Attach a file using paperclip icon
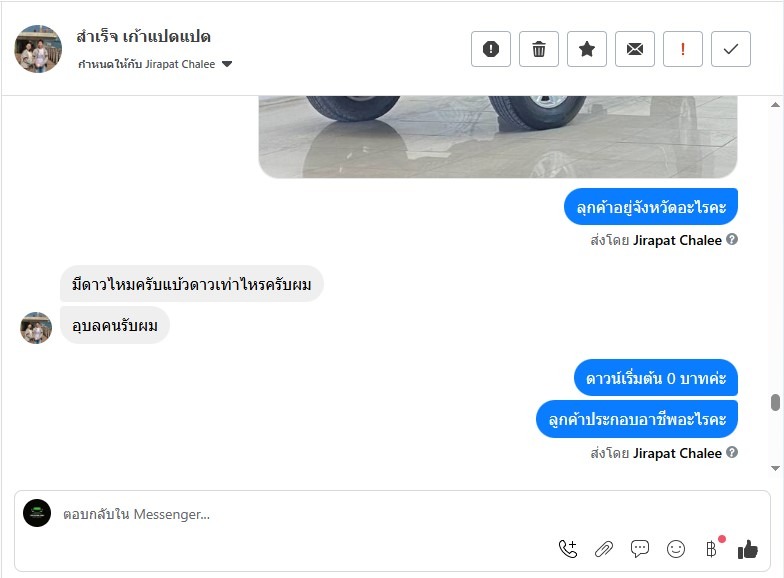The width and height of the screenshot is (784, 578). [604, 549]
